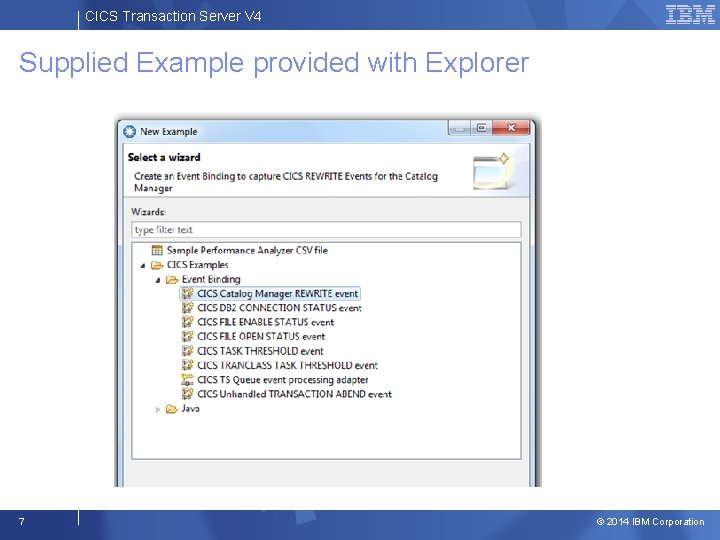Click the icon of CICS Unhandled TRANSACTION ABEND event
The width and height of the screenshot is (720, 540).
187,394
